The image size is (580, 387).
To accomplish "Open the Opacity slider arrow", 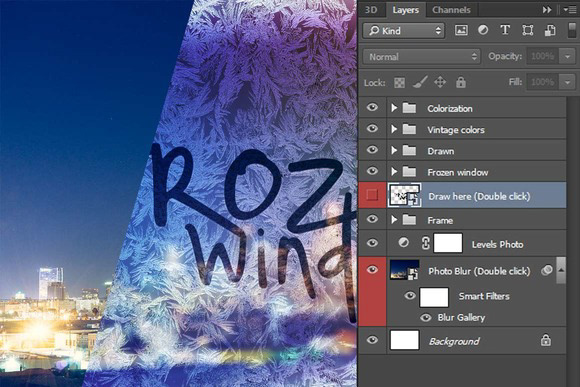I will click(x=567, y=57).
